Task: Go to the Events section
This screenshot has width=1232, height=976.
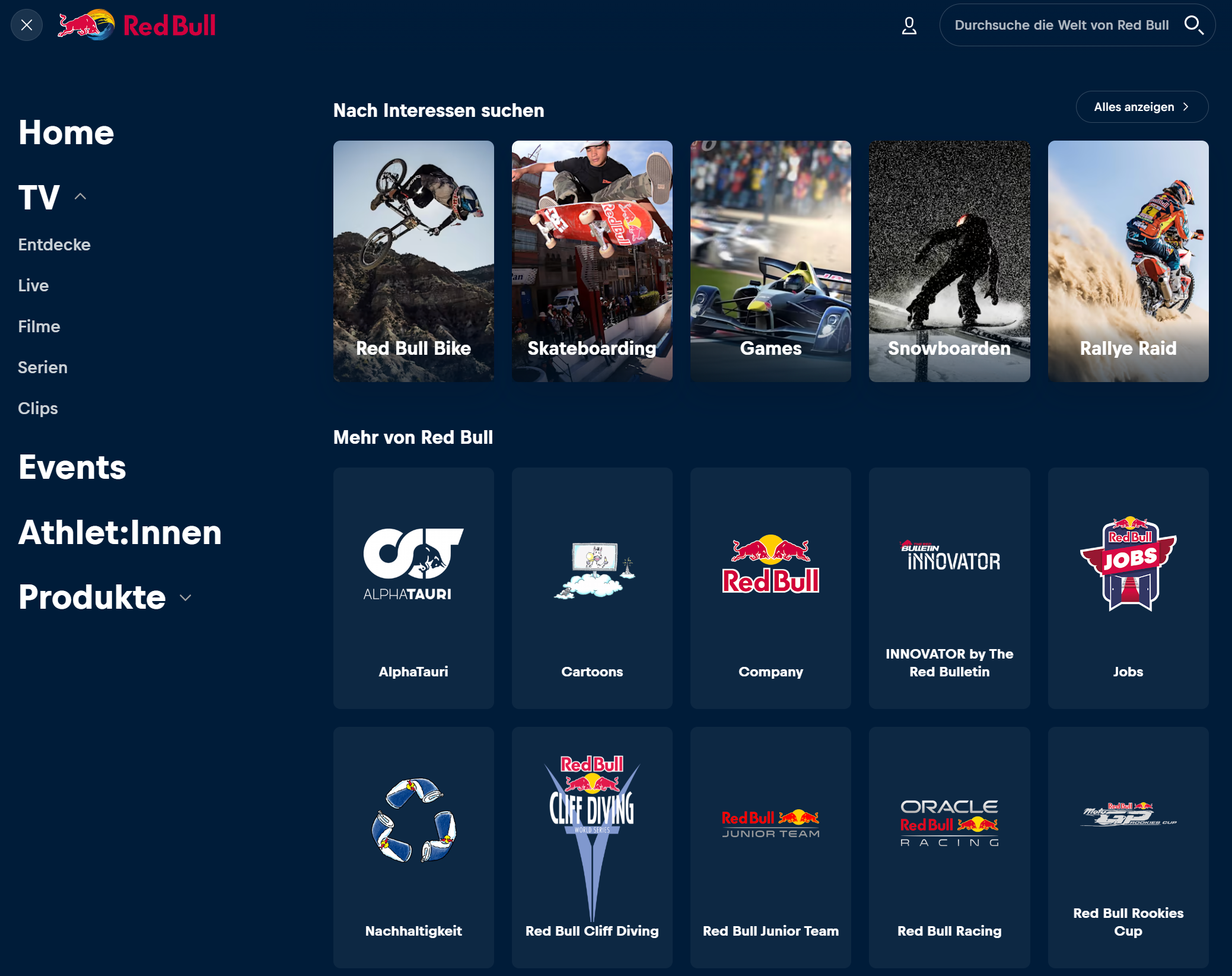Action: pos(72,467)
